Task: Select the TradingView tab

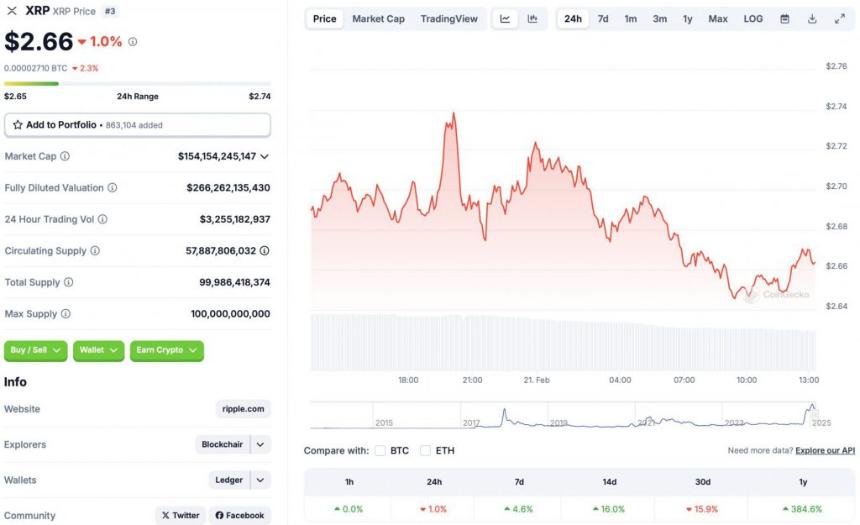Action: (449, 19)
